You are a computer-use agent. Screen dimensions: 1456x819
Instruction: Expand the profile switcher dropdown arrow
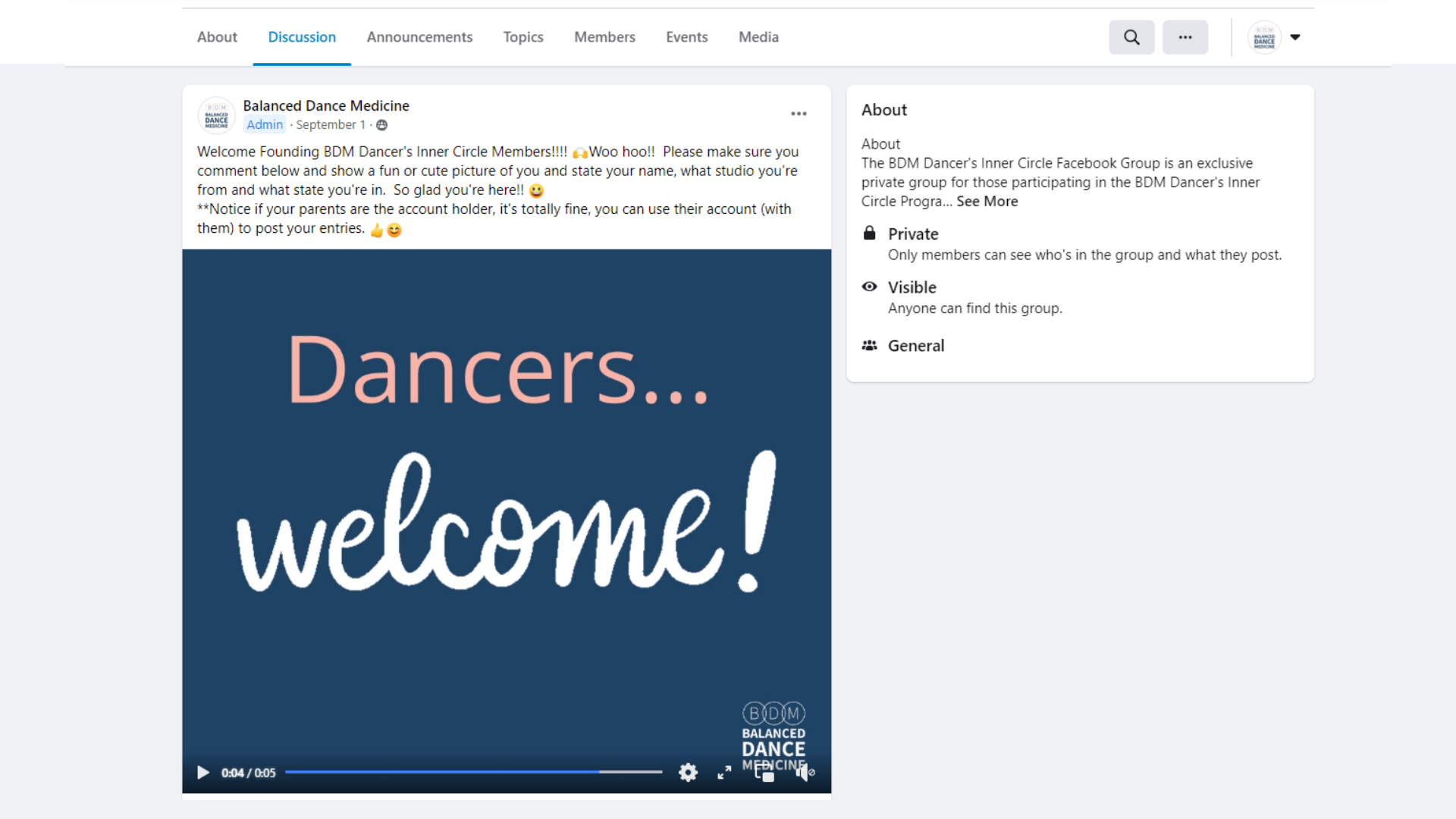(x=1295, y=37)
